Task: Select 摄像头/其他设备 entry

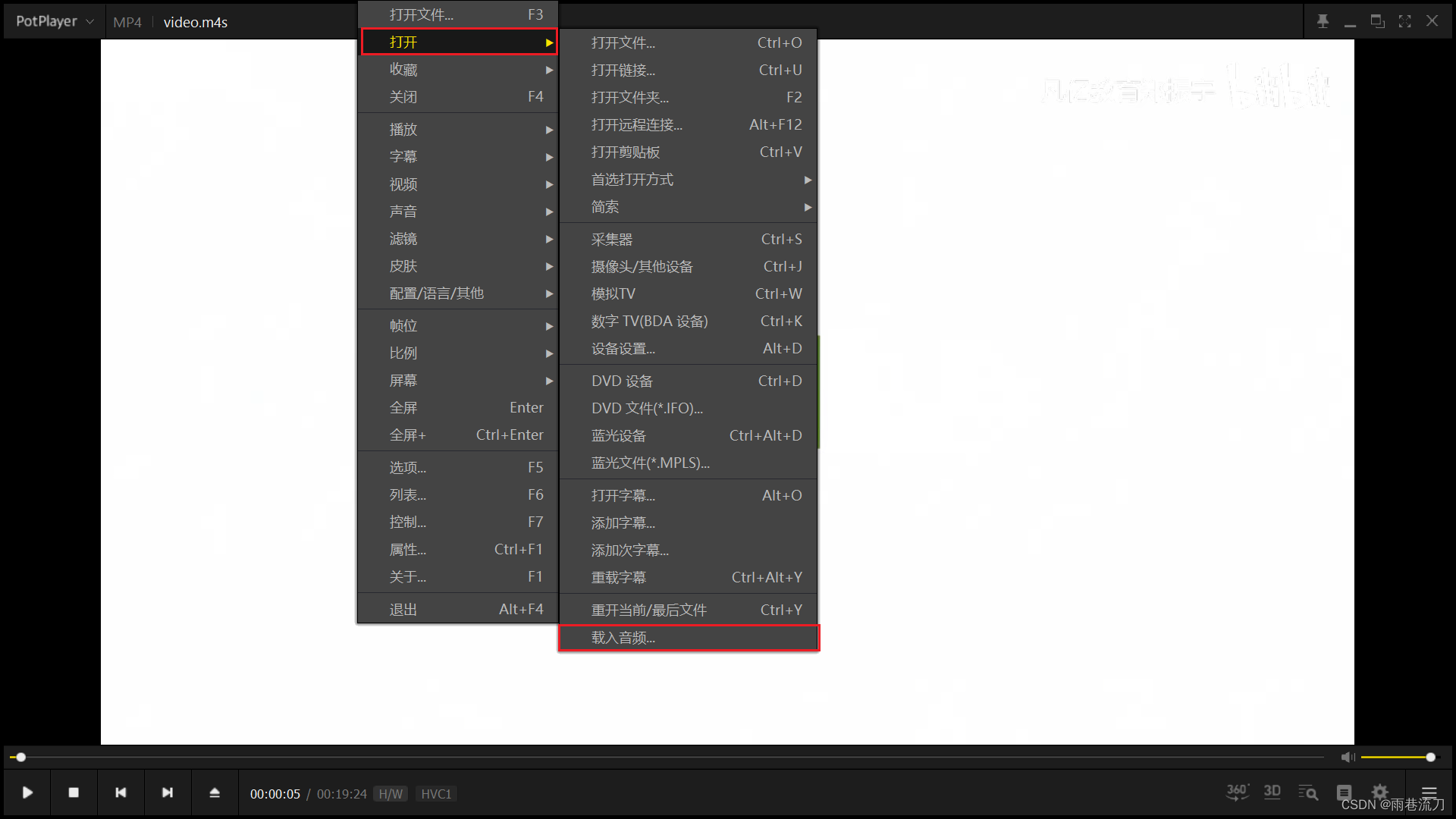Action: tap(689, 267)
